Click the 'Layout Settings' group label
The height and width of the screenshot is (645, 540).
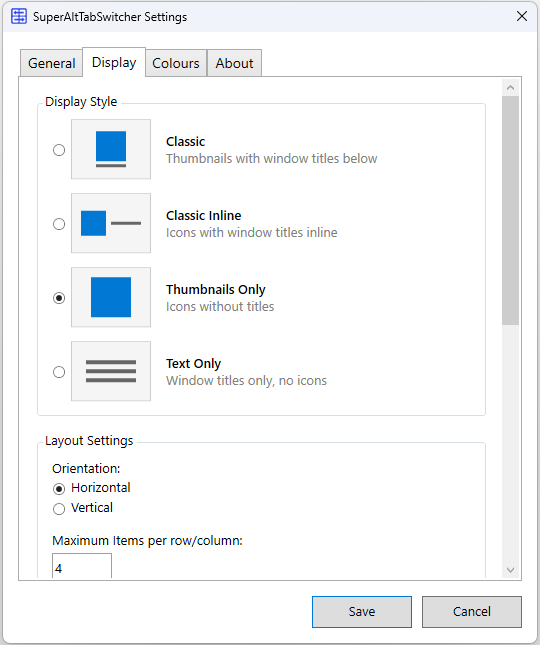[89, 441]
